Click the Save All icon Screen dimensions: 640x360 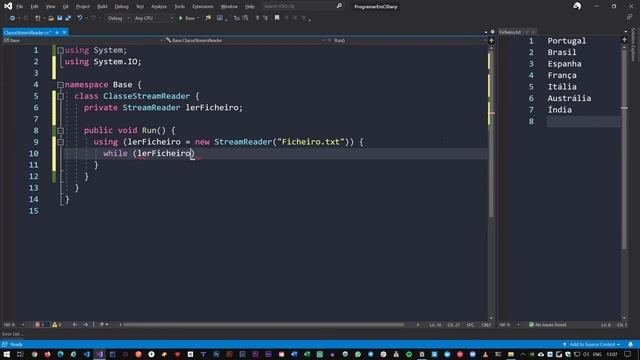tap(68, 18)
